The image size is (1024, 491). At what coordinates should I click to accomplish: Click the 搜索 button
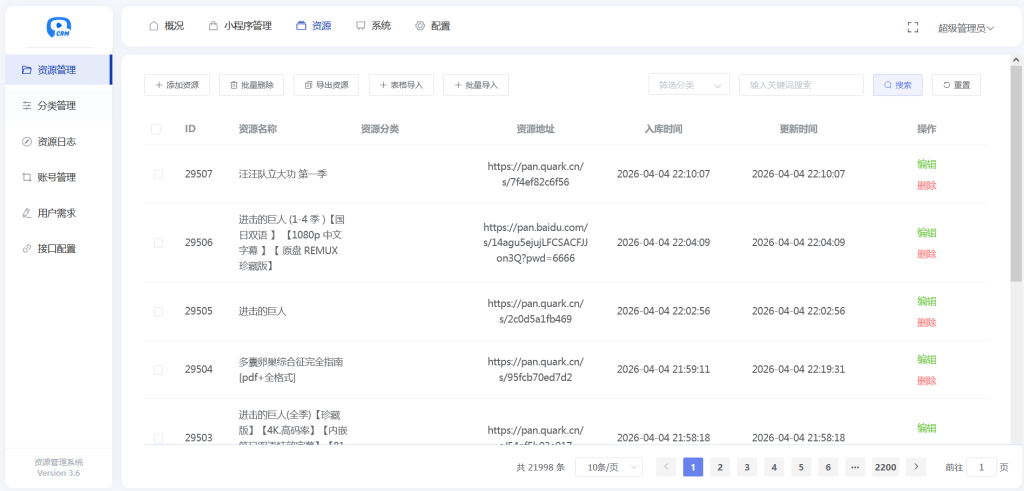click(898, 85)
